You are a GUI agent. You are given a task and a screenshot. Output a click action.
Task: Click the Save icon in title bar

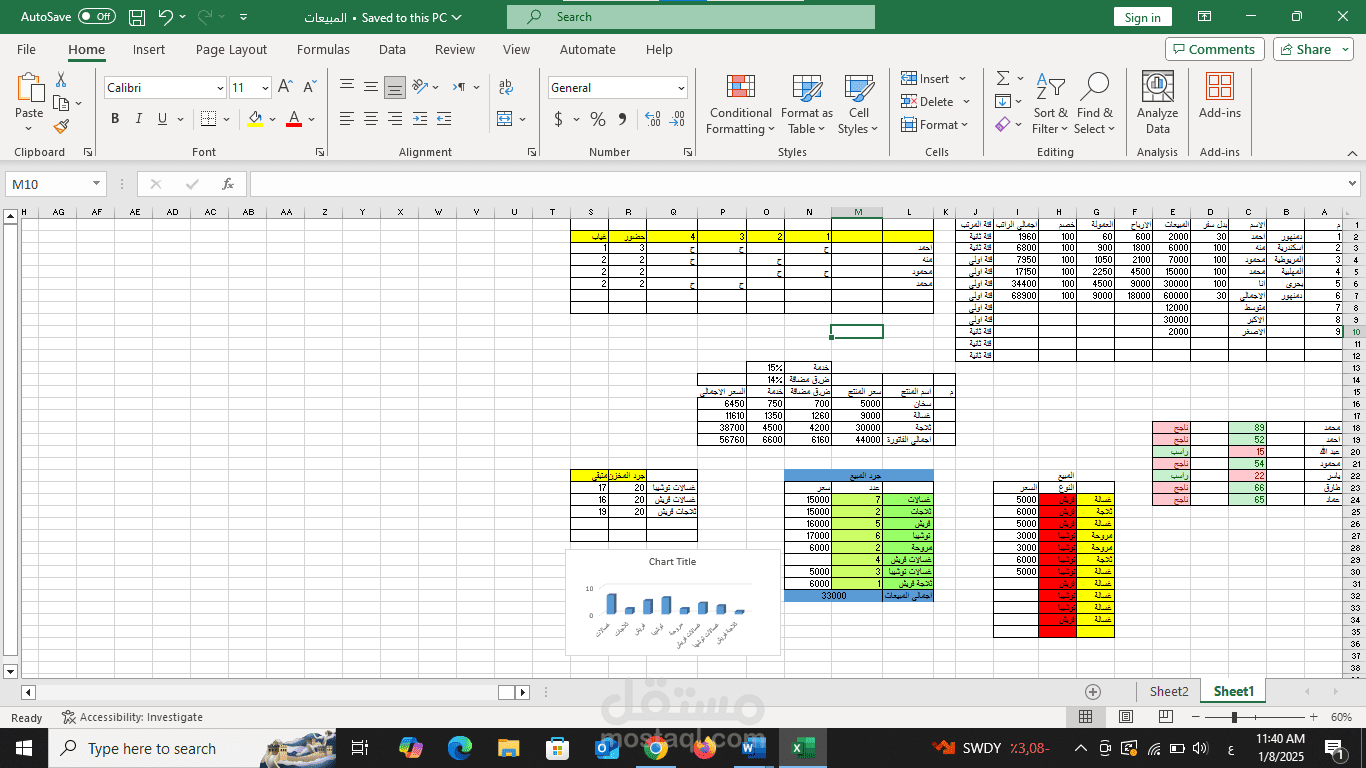(137, 17)
